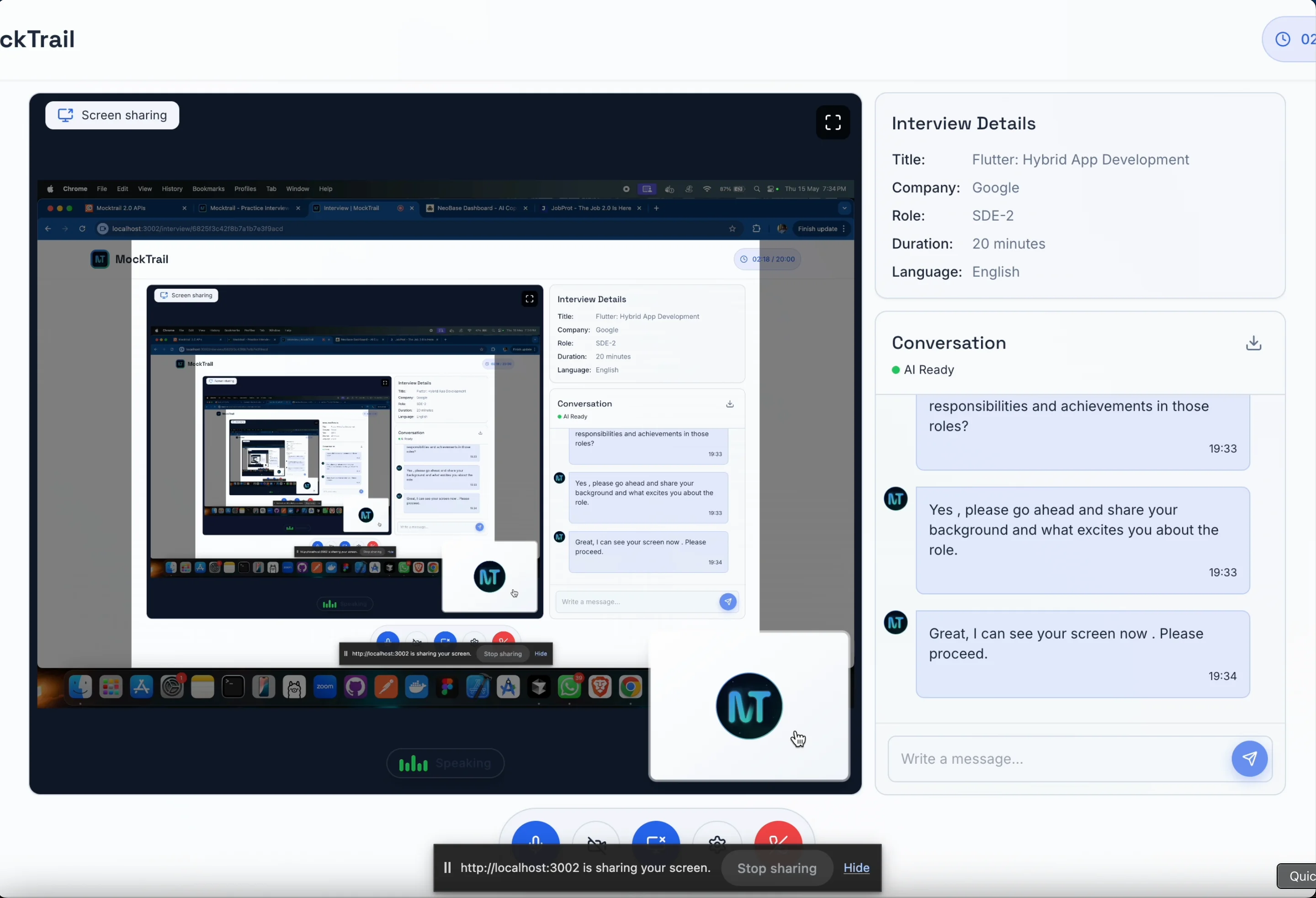Enter fullscreen on the main screen-share panel
The image size is (1316, 898).
coord(833,122)
